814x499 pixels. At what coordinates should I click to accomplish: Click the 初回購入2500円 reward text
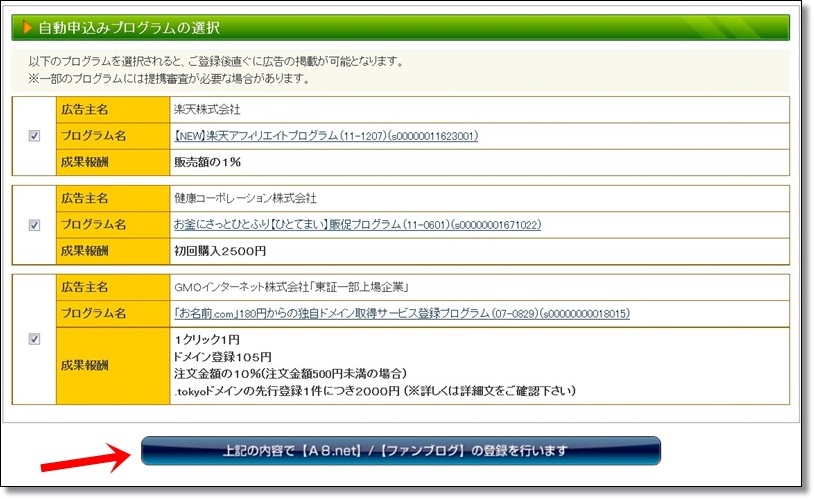tap(220, 251)
